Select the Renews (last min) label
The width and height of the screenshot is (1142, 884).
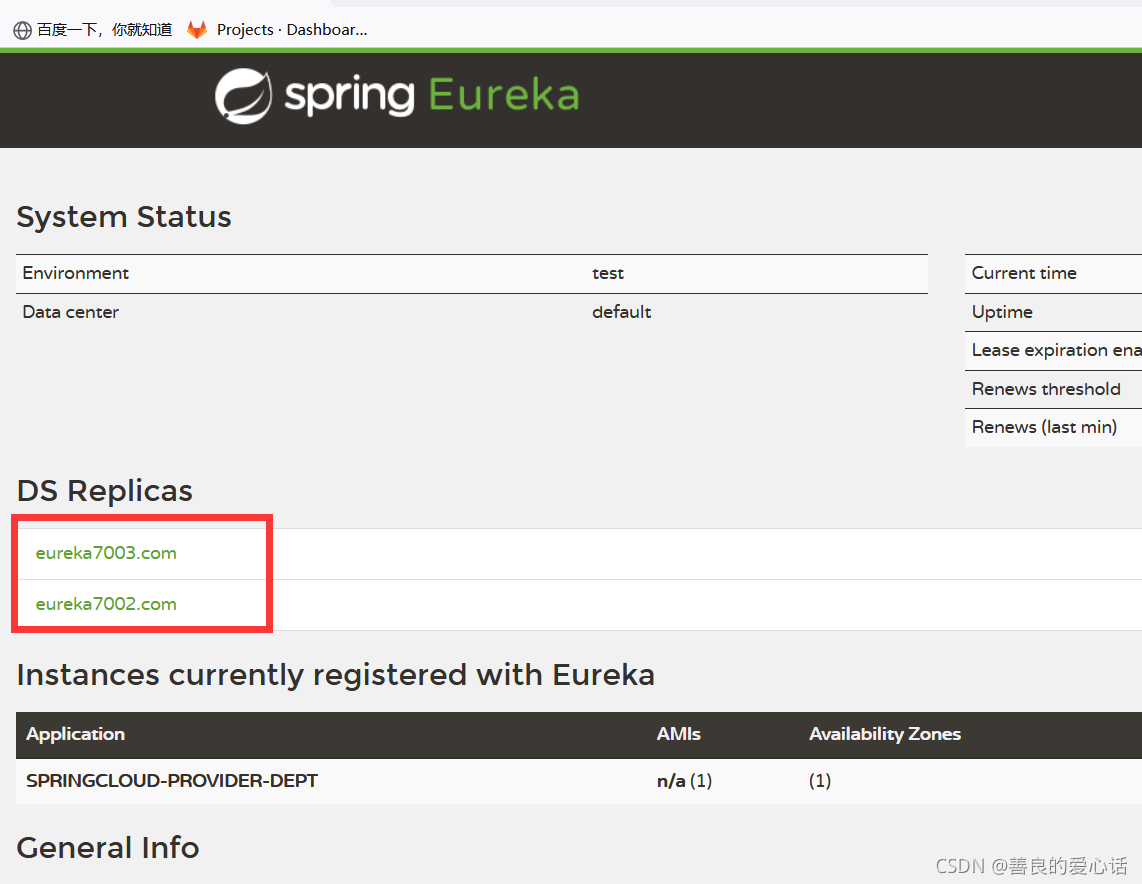coord(1044,427)
